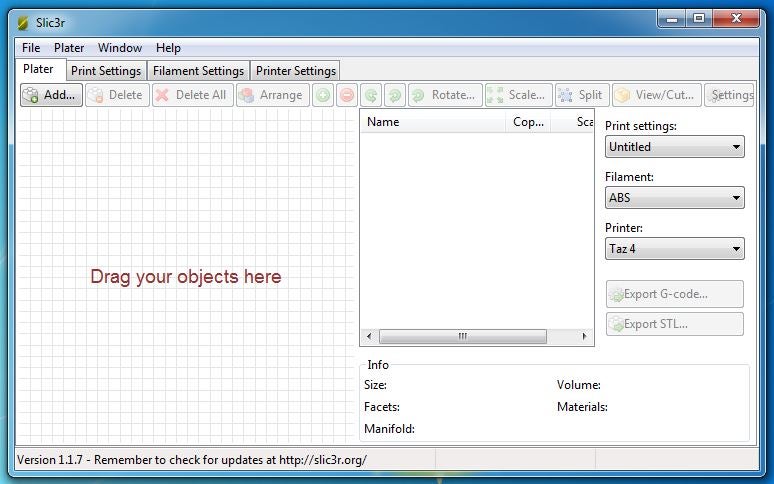Click the Split toolbar button
The image size is (774, 484).
click(x=582, y=95)
